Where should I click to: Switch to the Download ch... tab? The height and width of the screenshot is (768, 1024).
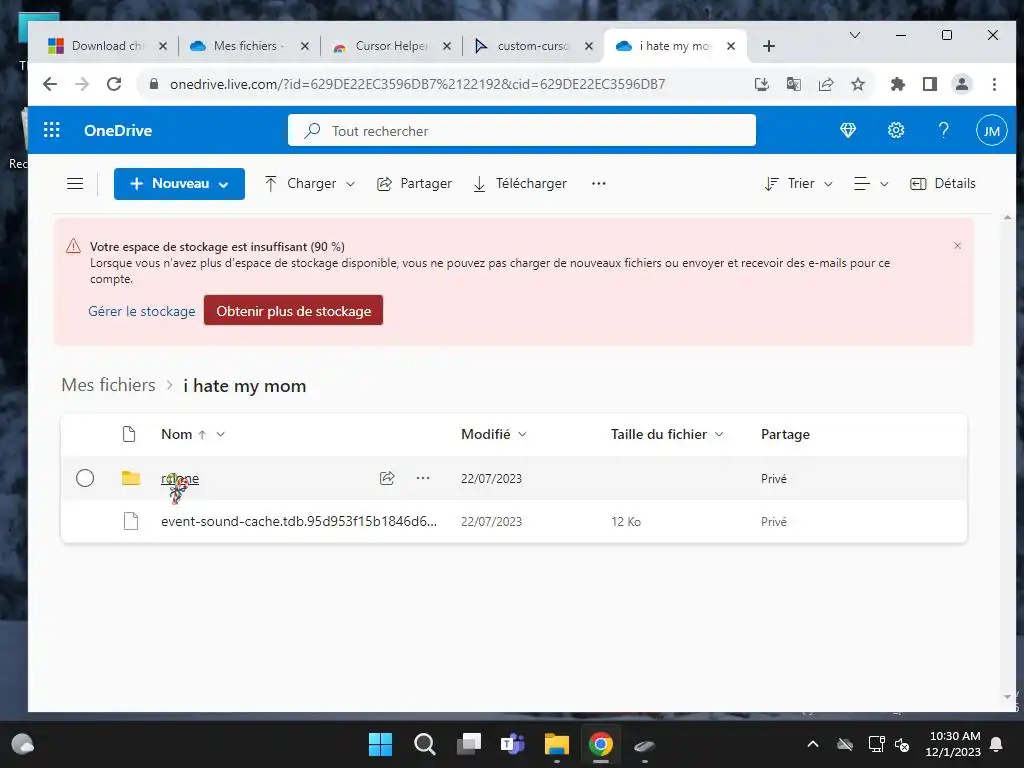pos(108,46)
